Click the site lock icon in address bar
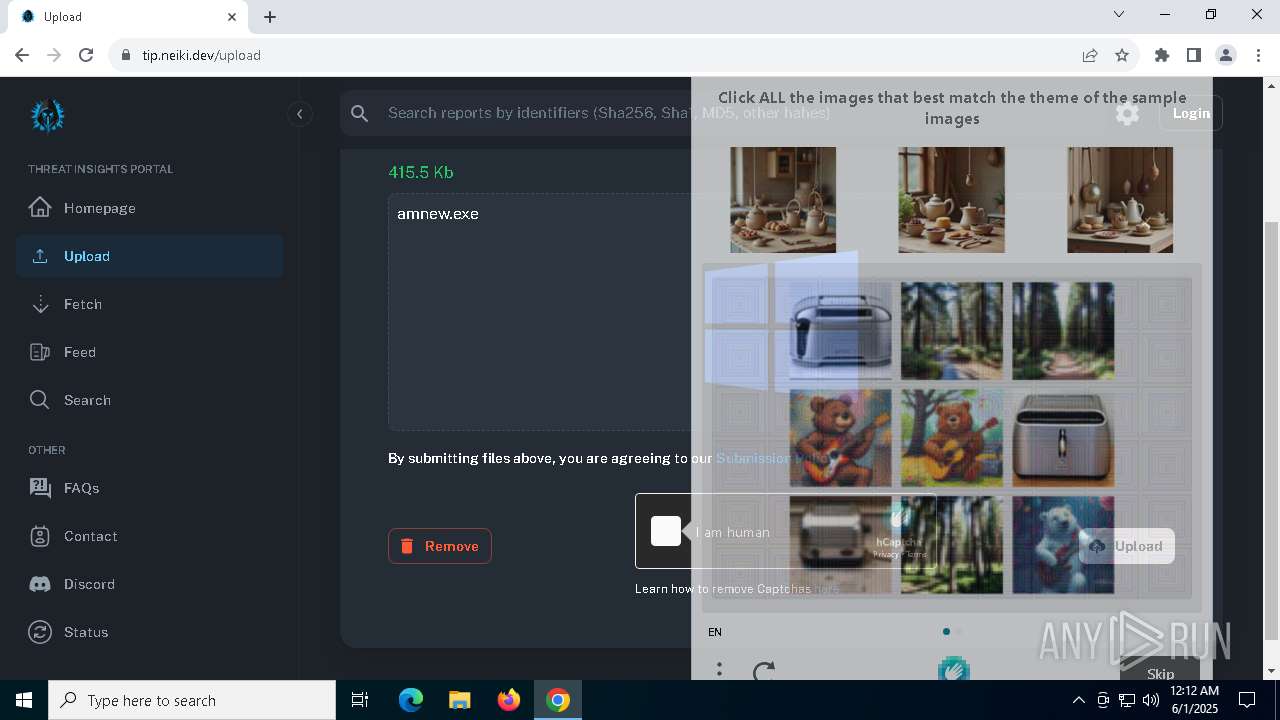Screen dimensions: 1280x720 (x=126, y=55)
